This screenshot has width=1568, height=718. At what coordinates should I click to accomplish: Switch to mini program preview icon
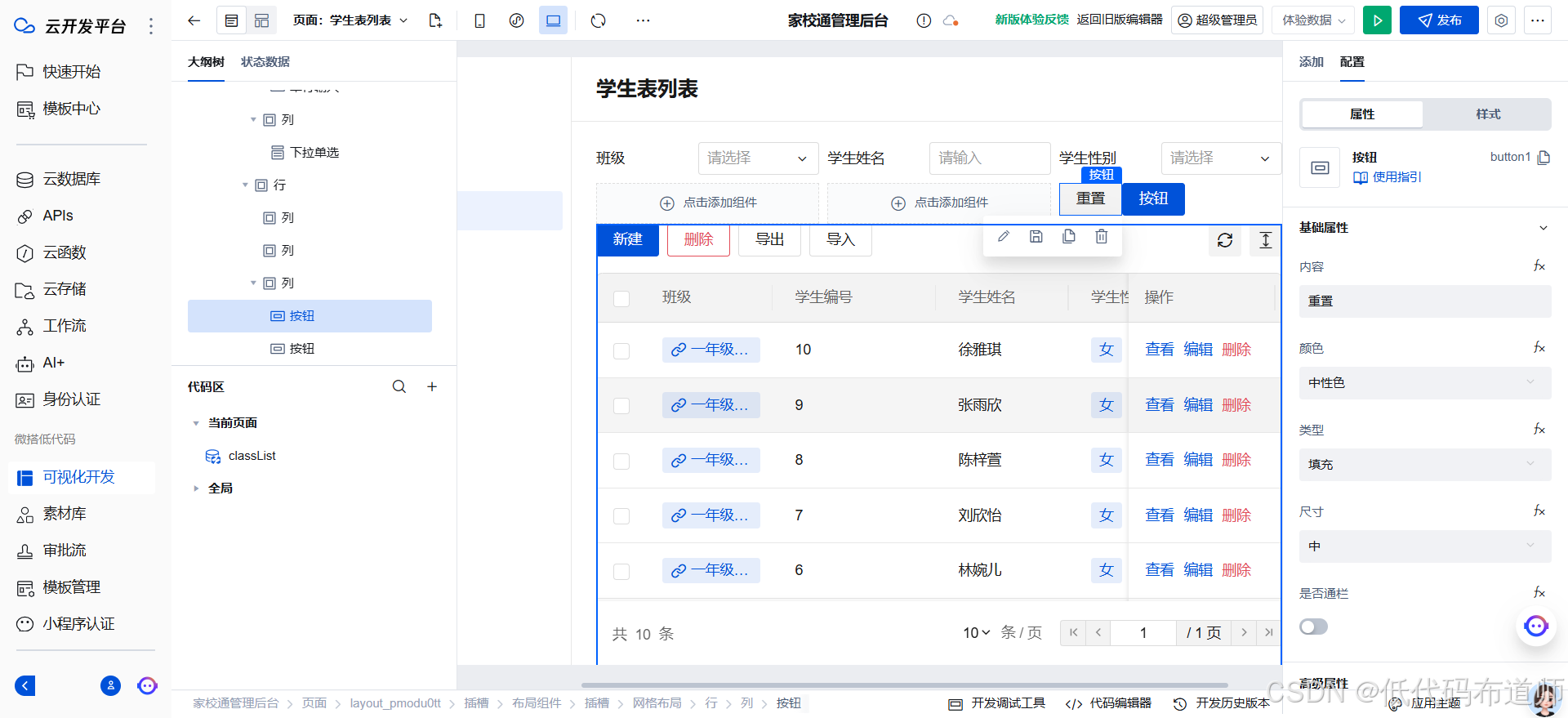517,20
